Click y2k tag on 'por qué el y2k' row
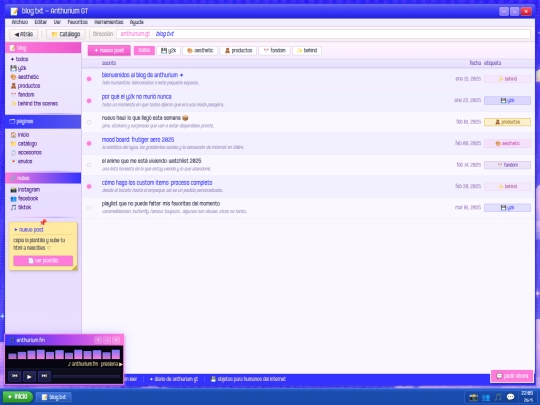Image resolution: width=540 pixels, height=405 pixels. point(507,101)
